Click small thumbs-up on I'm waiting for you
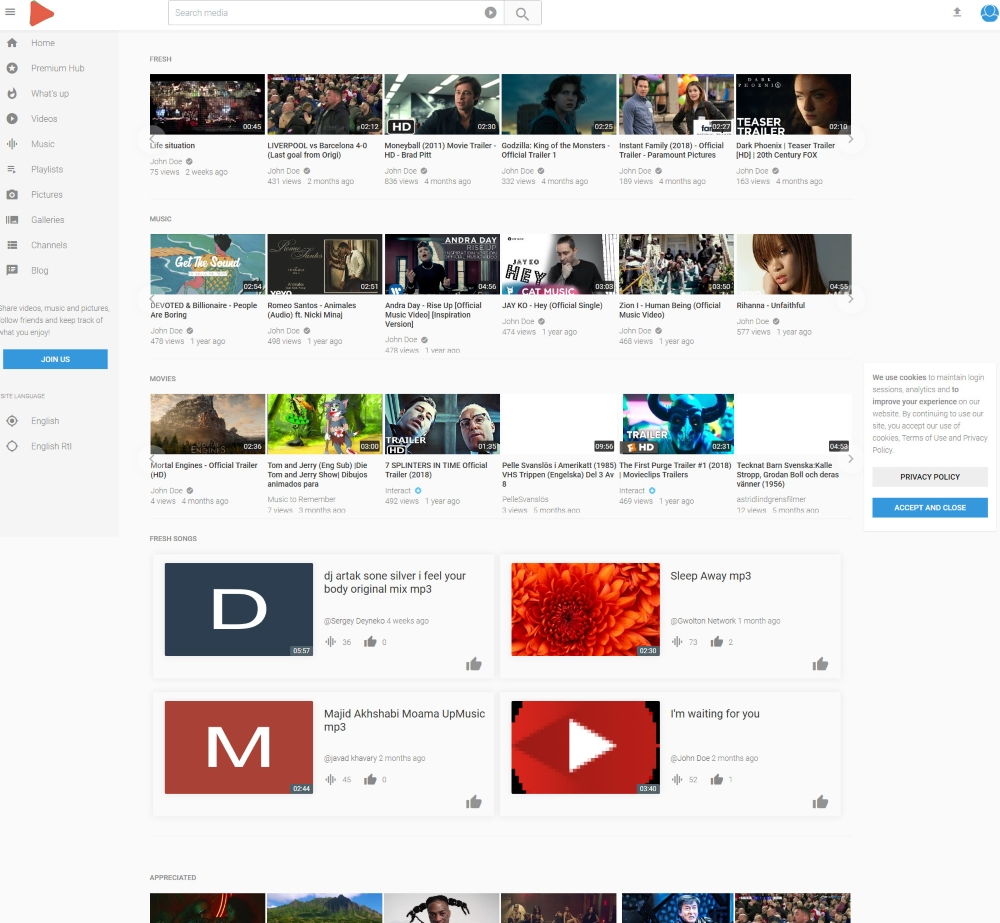Image resolution: width=1000 pixels, height=923 pixels. point(717,779)
